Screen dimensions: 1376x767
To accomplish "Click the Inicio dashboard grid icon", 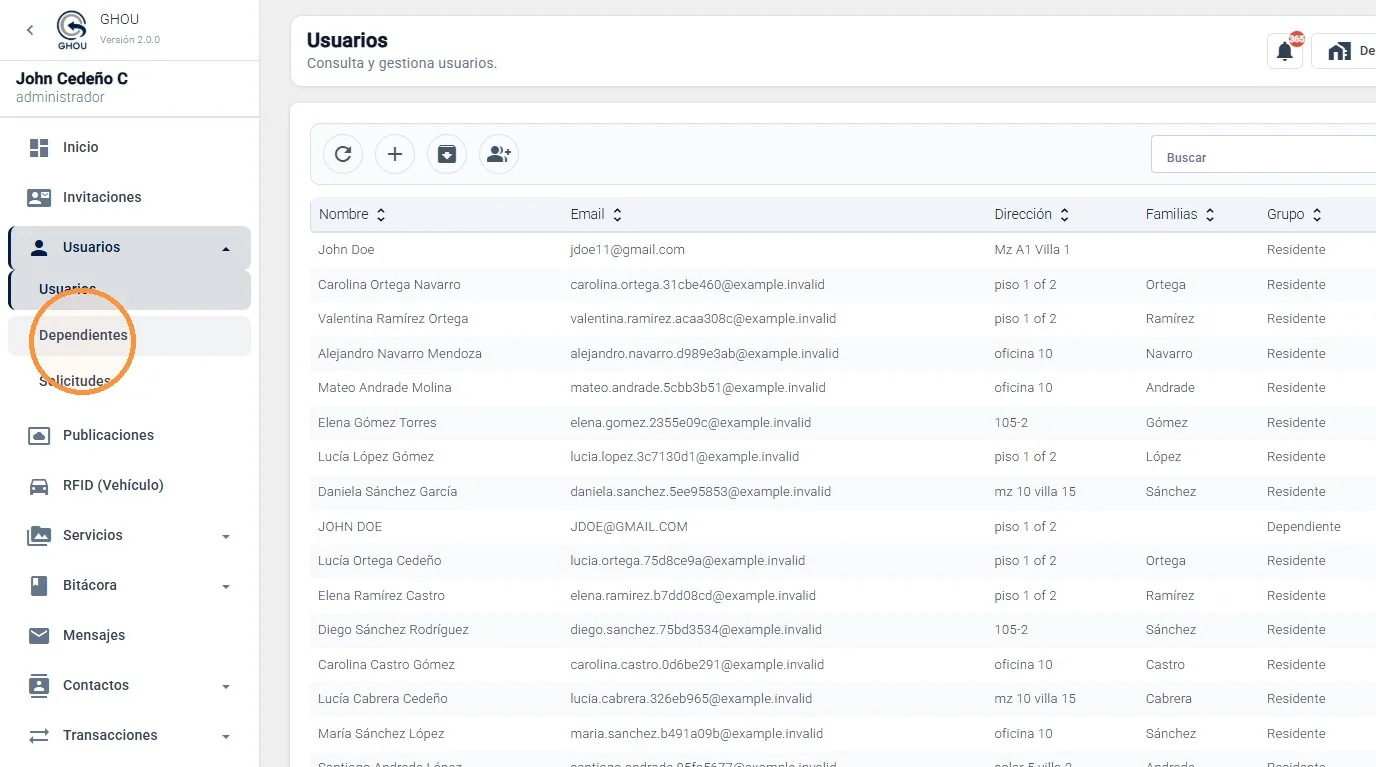I will click(39, 148).
